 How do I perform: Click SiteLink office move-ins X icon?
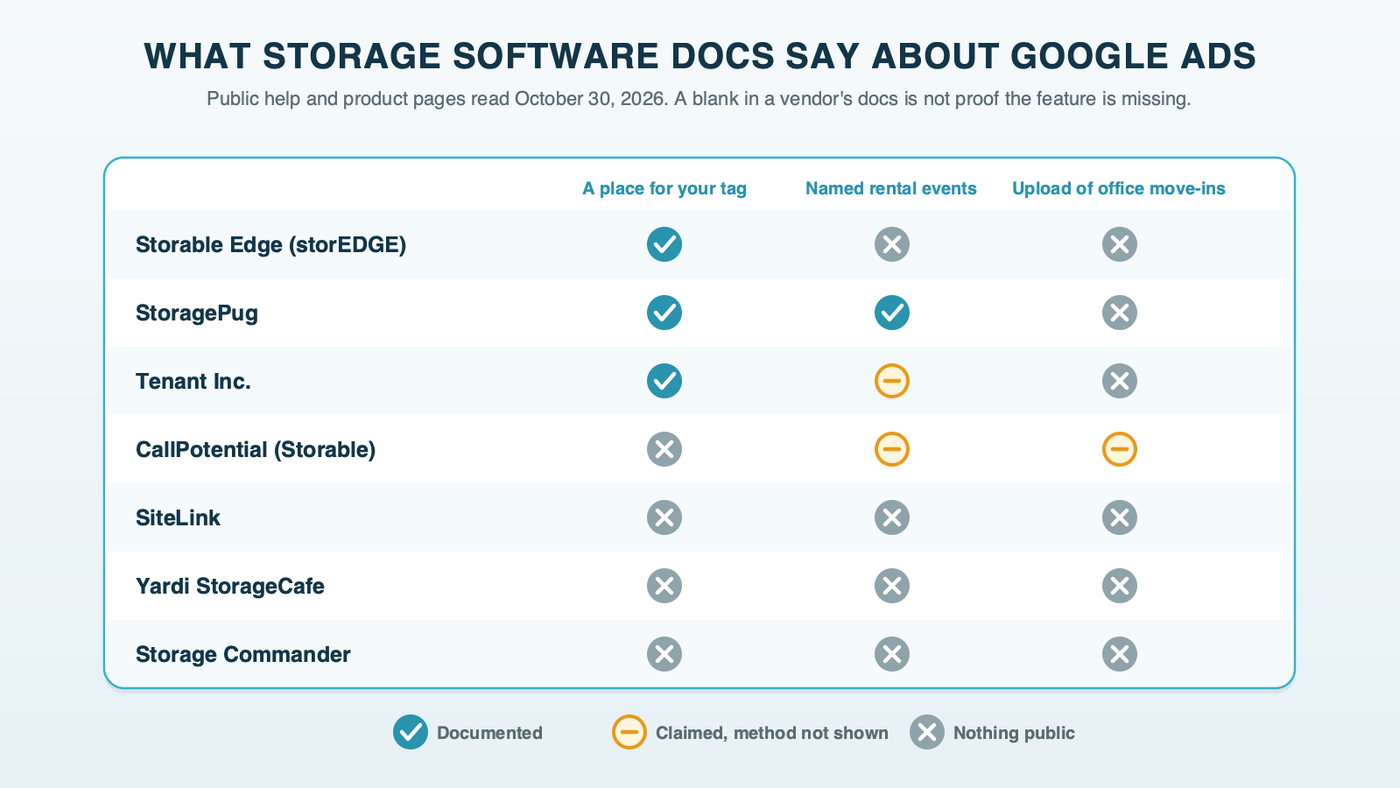(1120, 518)
